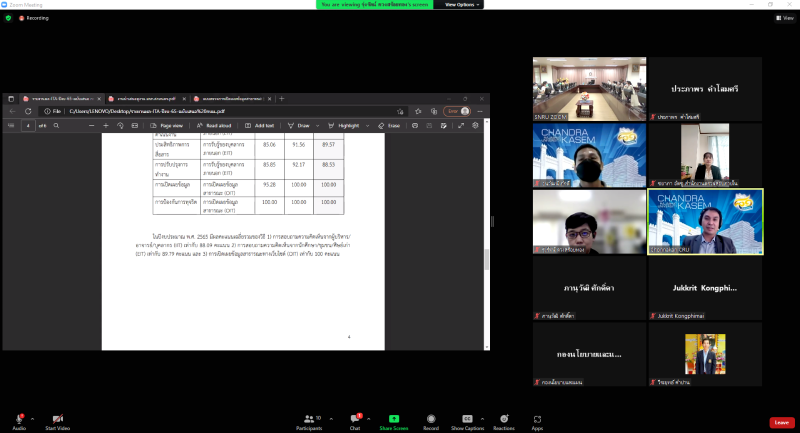Expand video options arrow beside Start Video
800x433 pixels.
tap(73, 419)
